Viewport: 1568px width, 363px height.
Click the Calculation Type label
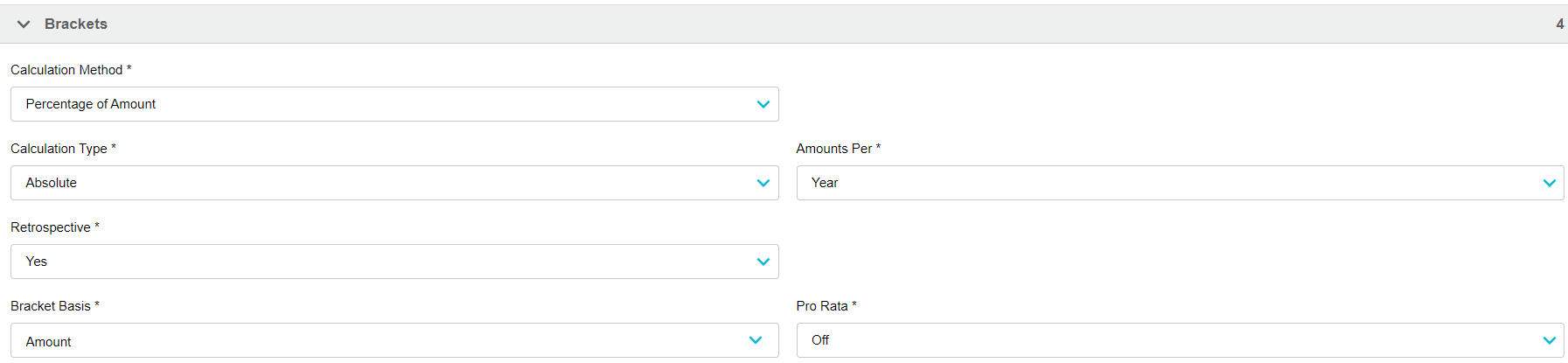59,149
